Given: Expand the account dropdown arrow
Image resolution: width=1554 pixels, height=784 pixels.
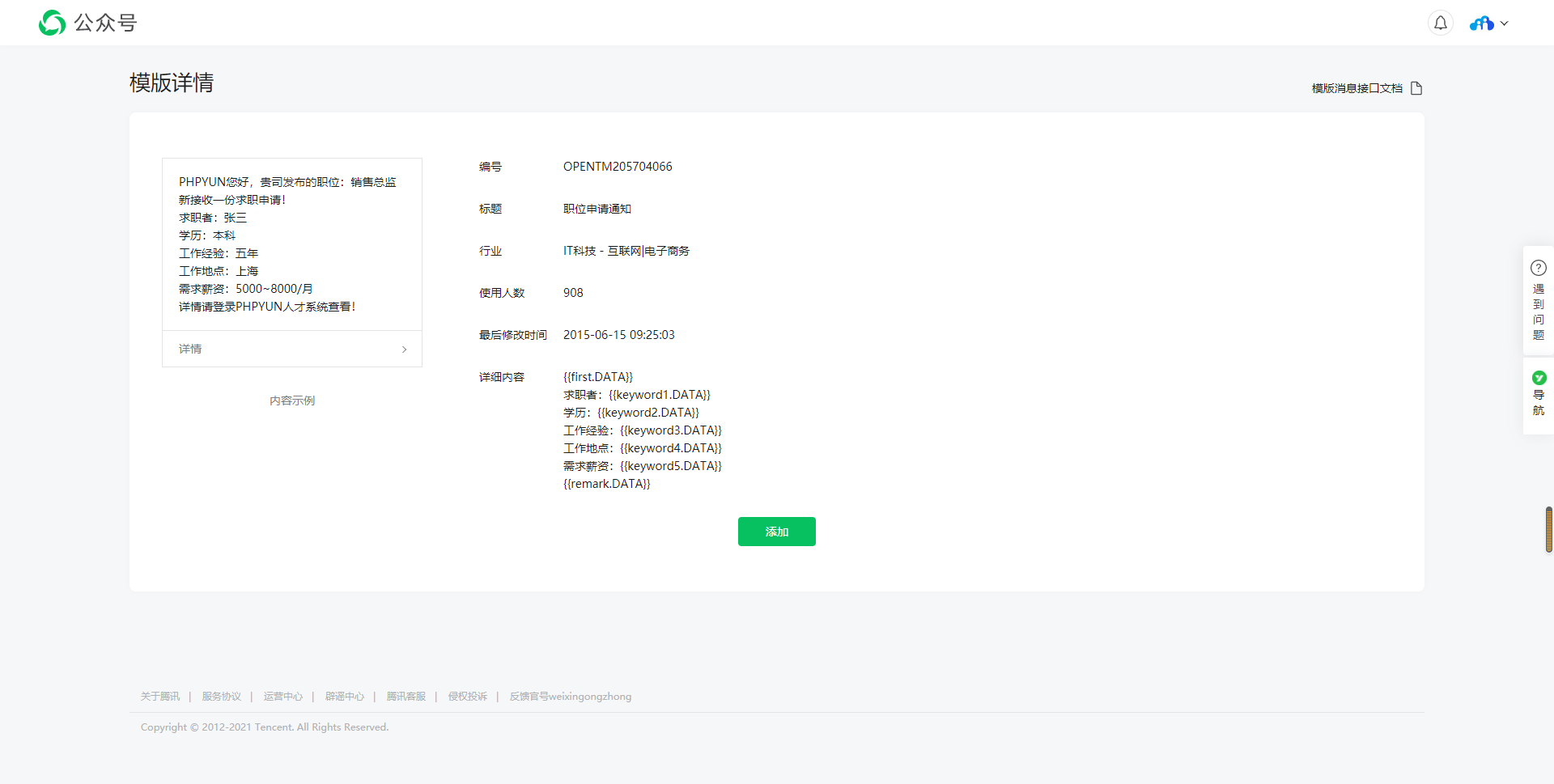Looking at the screenshot, I should pos(1504,23).
